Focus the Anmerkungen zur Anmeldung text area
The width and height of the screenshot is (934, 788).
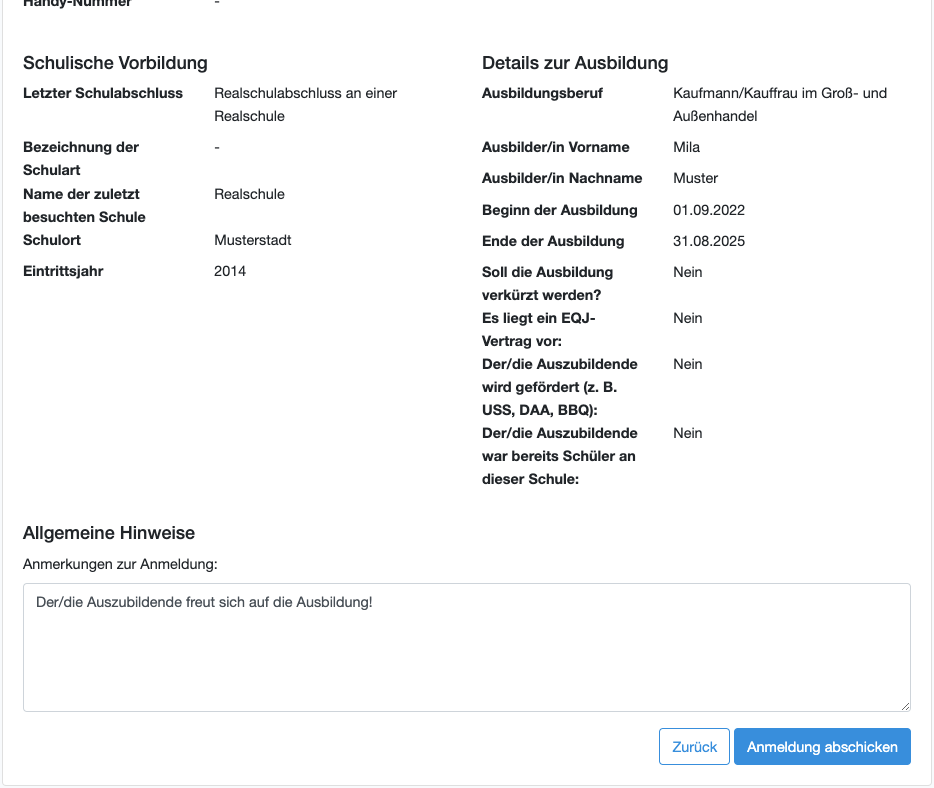(x=466, y=647)
